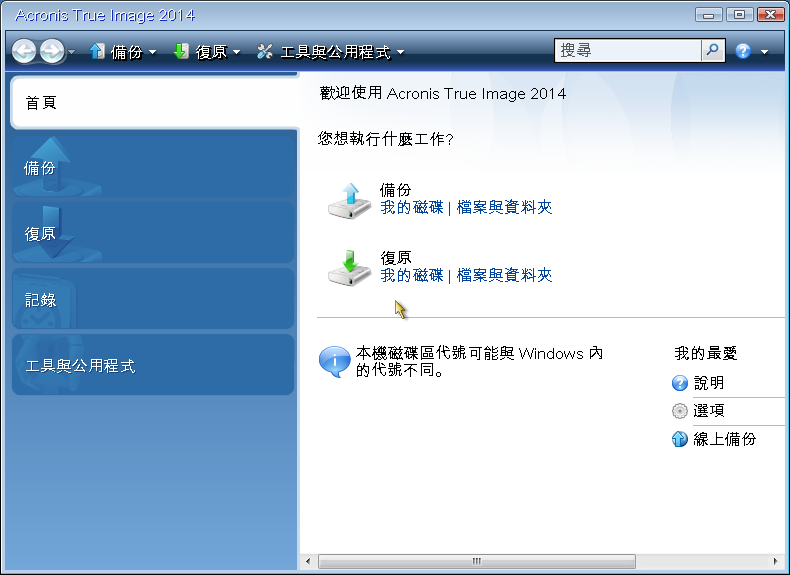Select the 記錄 sidebar tab
The image size is (790, 575).
(153, 299)
